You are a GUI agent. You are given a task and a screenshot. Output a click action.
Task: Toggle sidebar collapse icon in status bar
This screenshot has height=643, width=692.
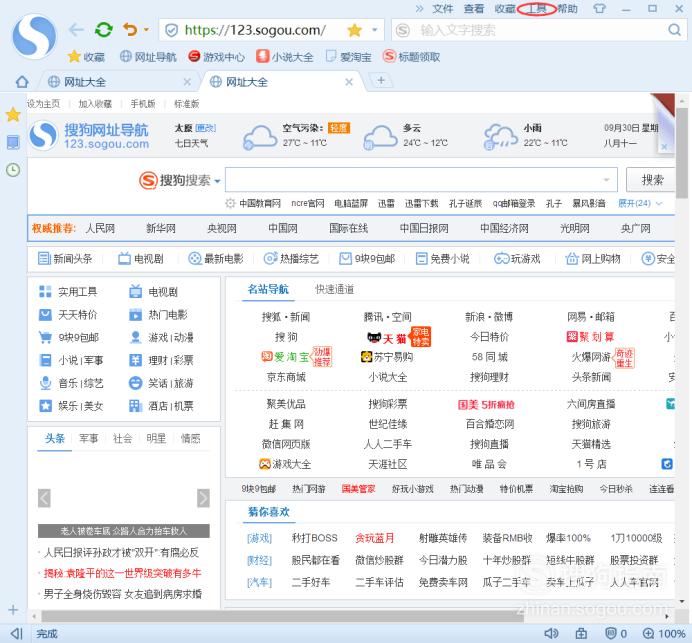[16, 634]
